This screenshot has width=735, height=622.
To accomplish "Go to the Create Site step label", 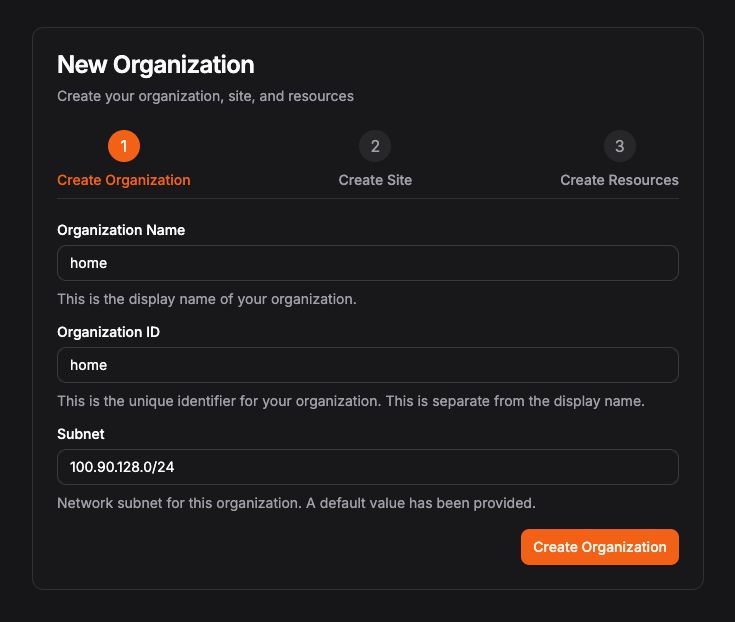I will pos(375,181).
